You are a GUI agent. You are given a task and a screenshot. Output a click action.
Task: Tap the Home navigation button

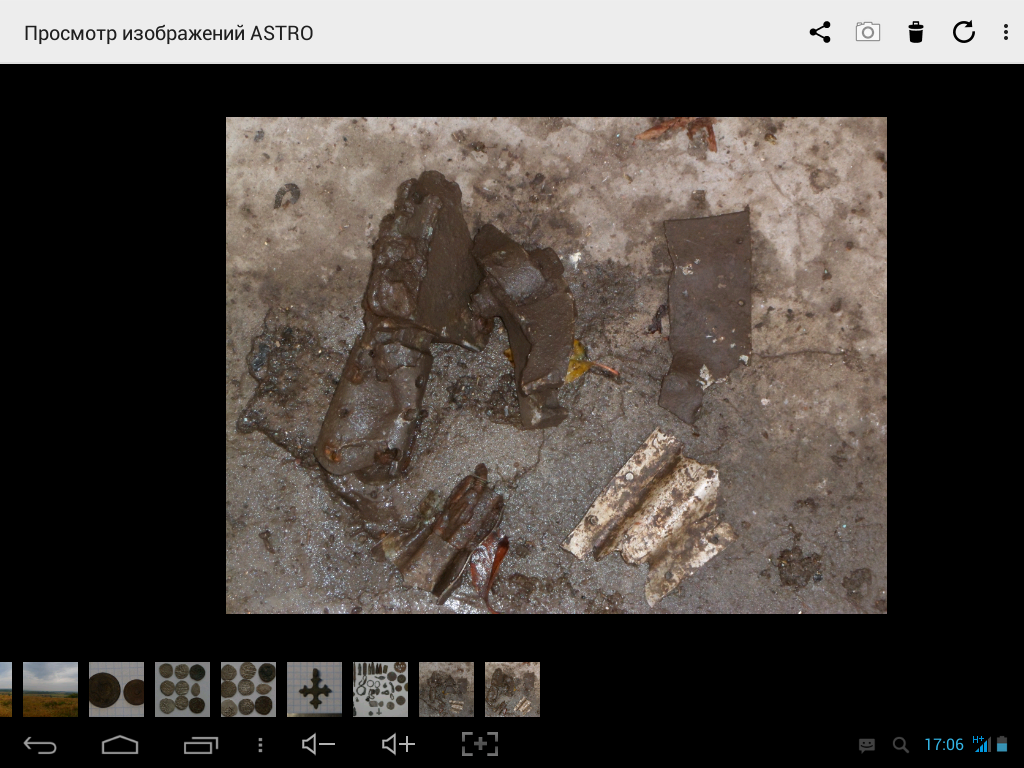(x=120, y=744)
